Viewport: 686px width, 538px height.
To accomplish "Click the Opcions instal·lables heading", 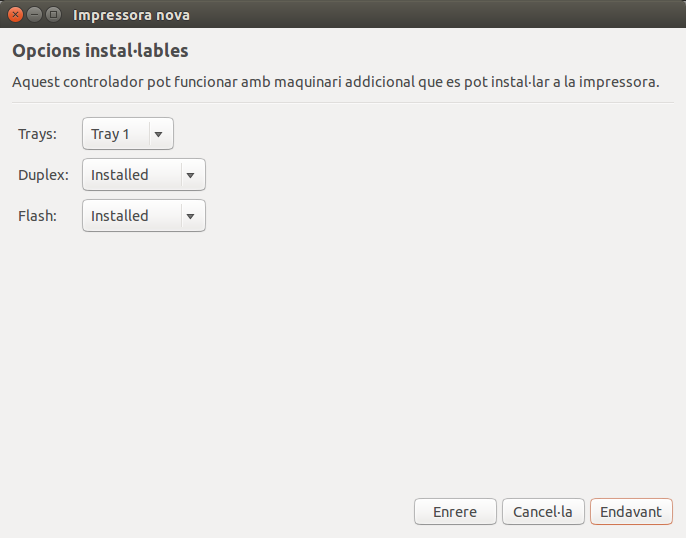I will point(100,50).
